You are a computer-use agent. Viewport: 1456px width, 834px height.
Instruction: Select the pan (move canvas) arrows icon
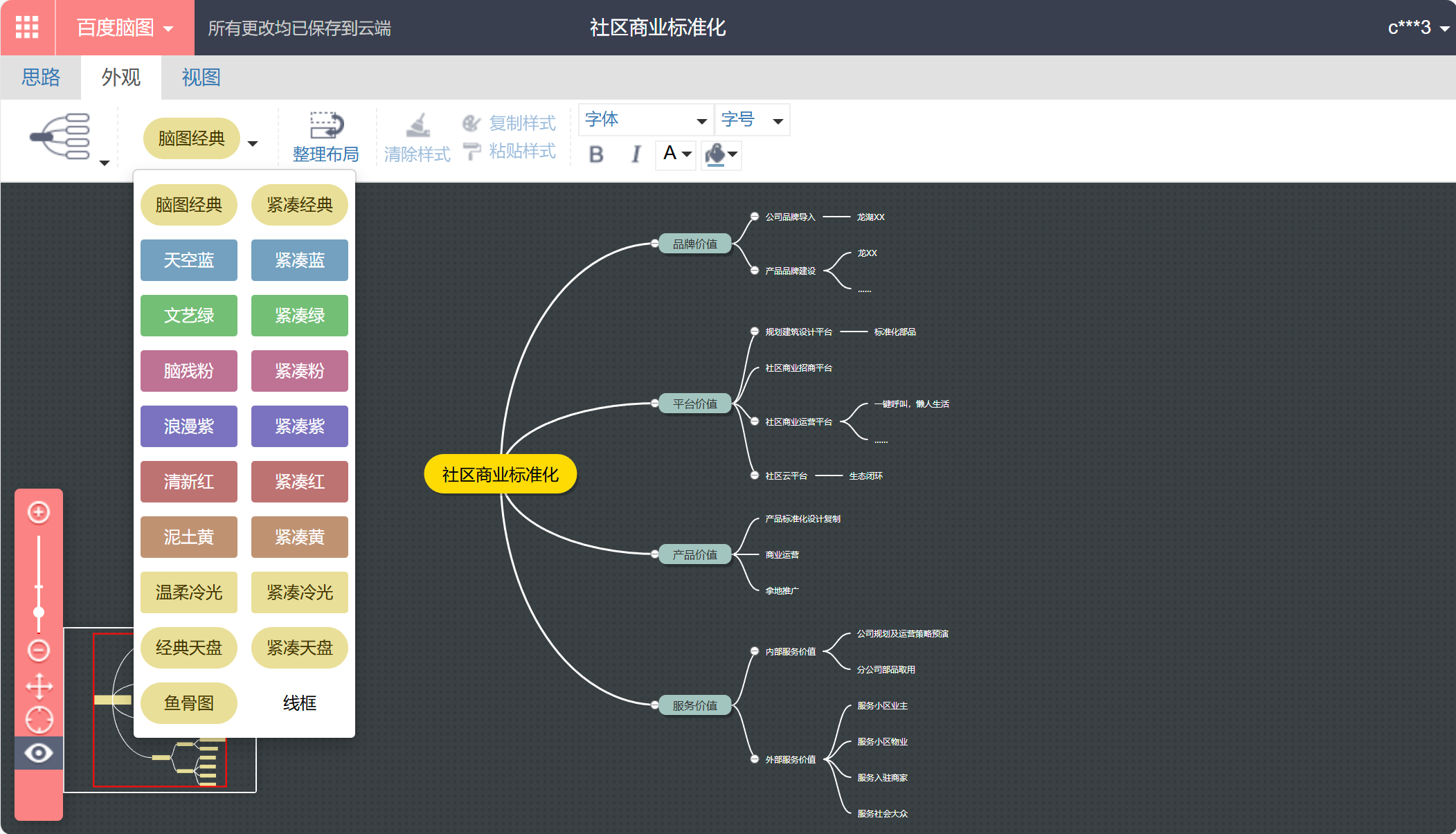[x=39, y=687]
